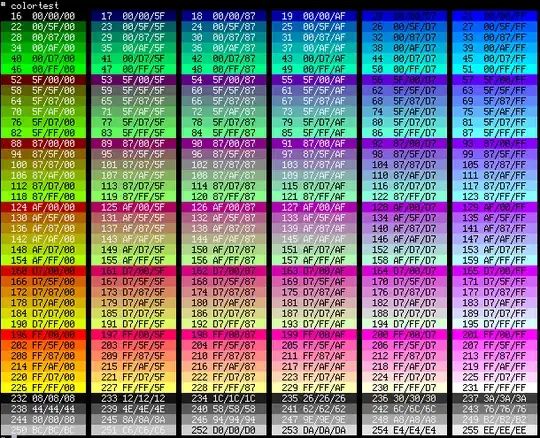
Task: Click color cell 244 80/80/80
Action: click(x=43, y=420)
